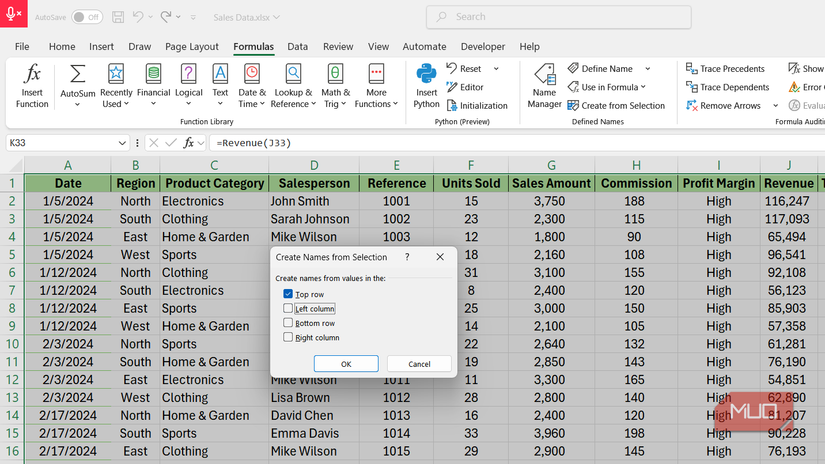Open More Functions menu
The height and width of the screenshot is (464, 825).
click(x=376, y=86)
